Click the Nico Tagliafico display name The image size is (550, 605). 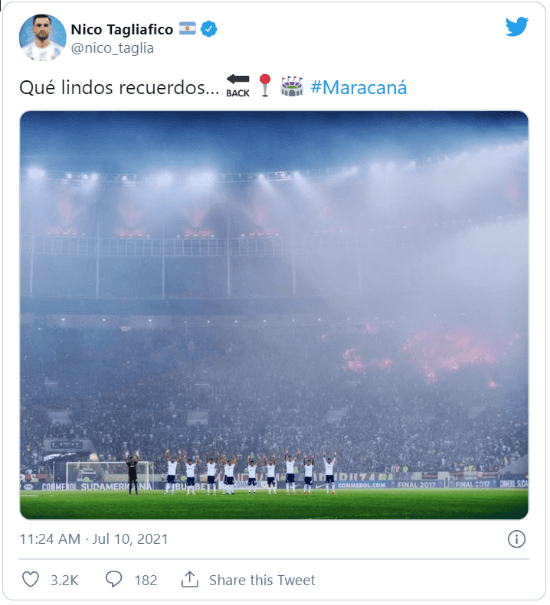point(122,29)
